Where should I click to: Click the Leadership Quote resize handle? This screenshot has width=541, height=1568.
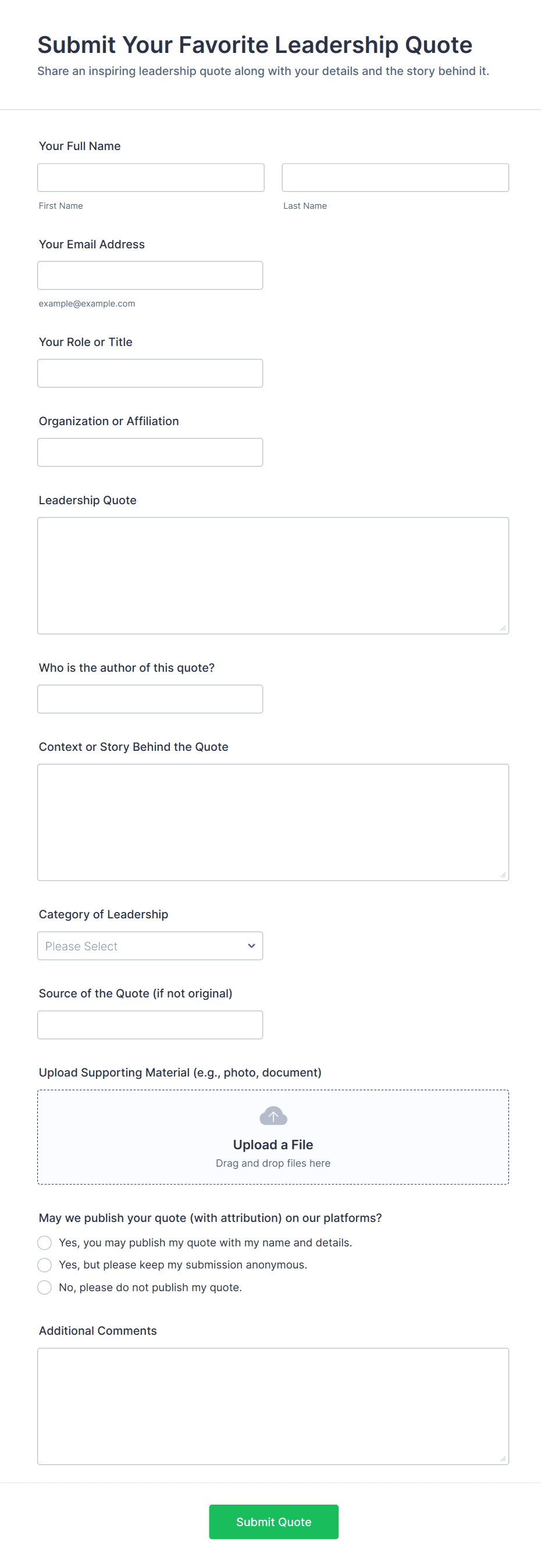(x=503, y=628)
